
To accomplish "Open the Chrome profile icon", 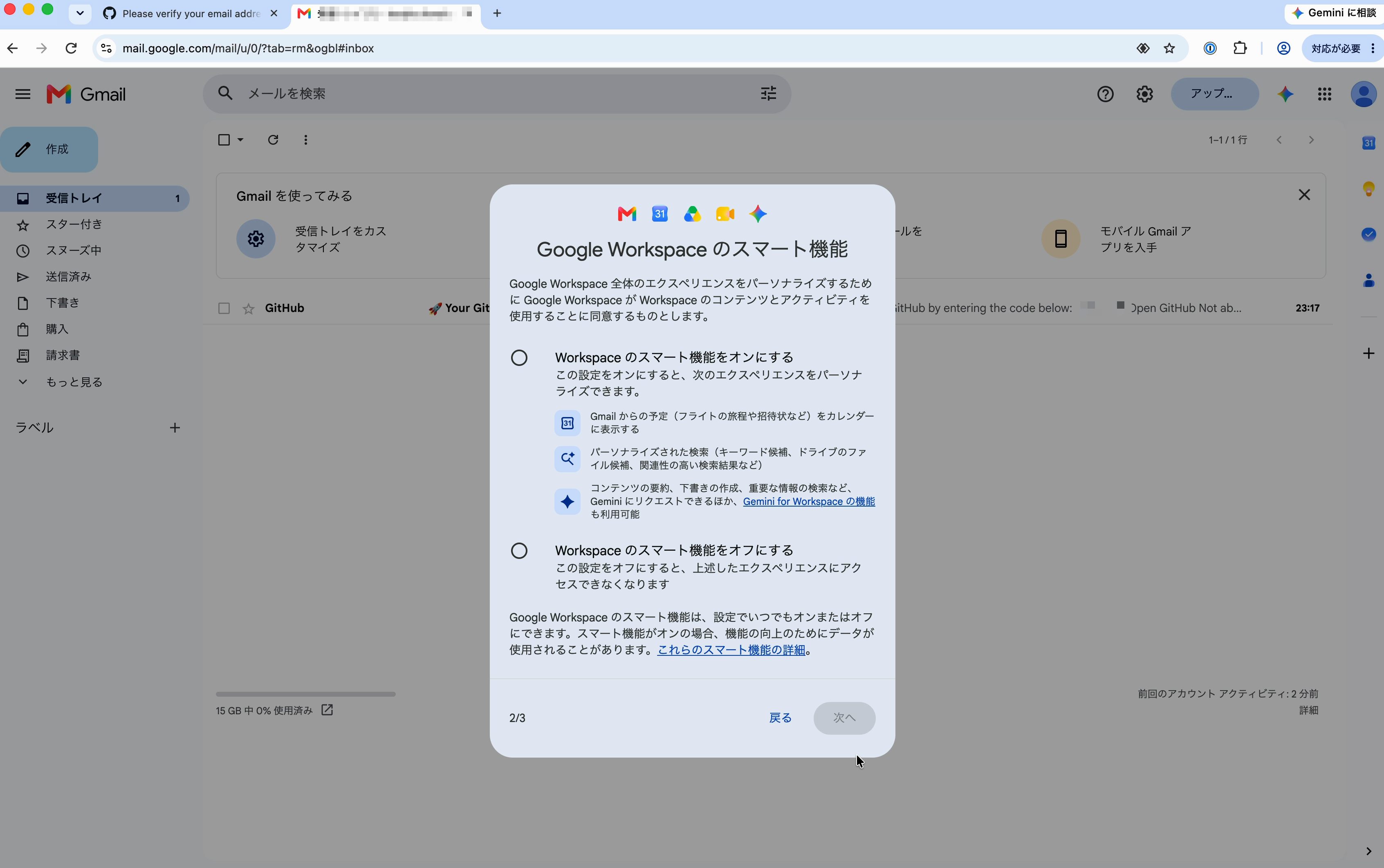I will pyautogui.click(x=1283, y=48).
